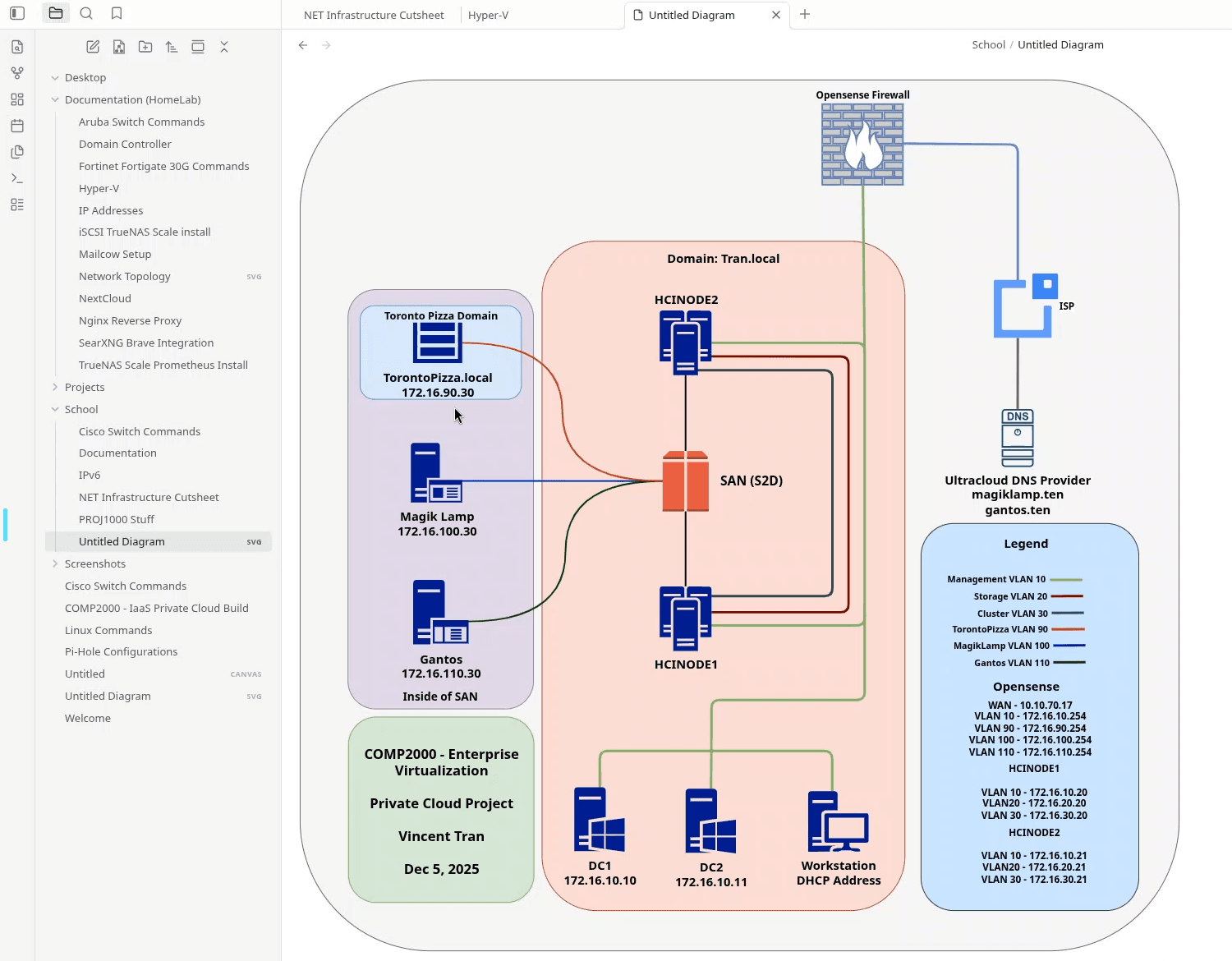The height and width of the screenshot is (961, 1232).
Task: Open quick switcher from the ribbon
Action: point(17,47)
